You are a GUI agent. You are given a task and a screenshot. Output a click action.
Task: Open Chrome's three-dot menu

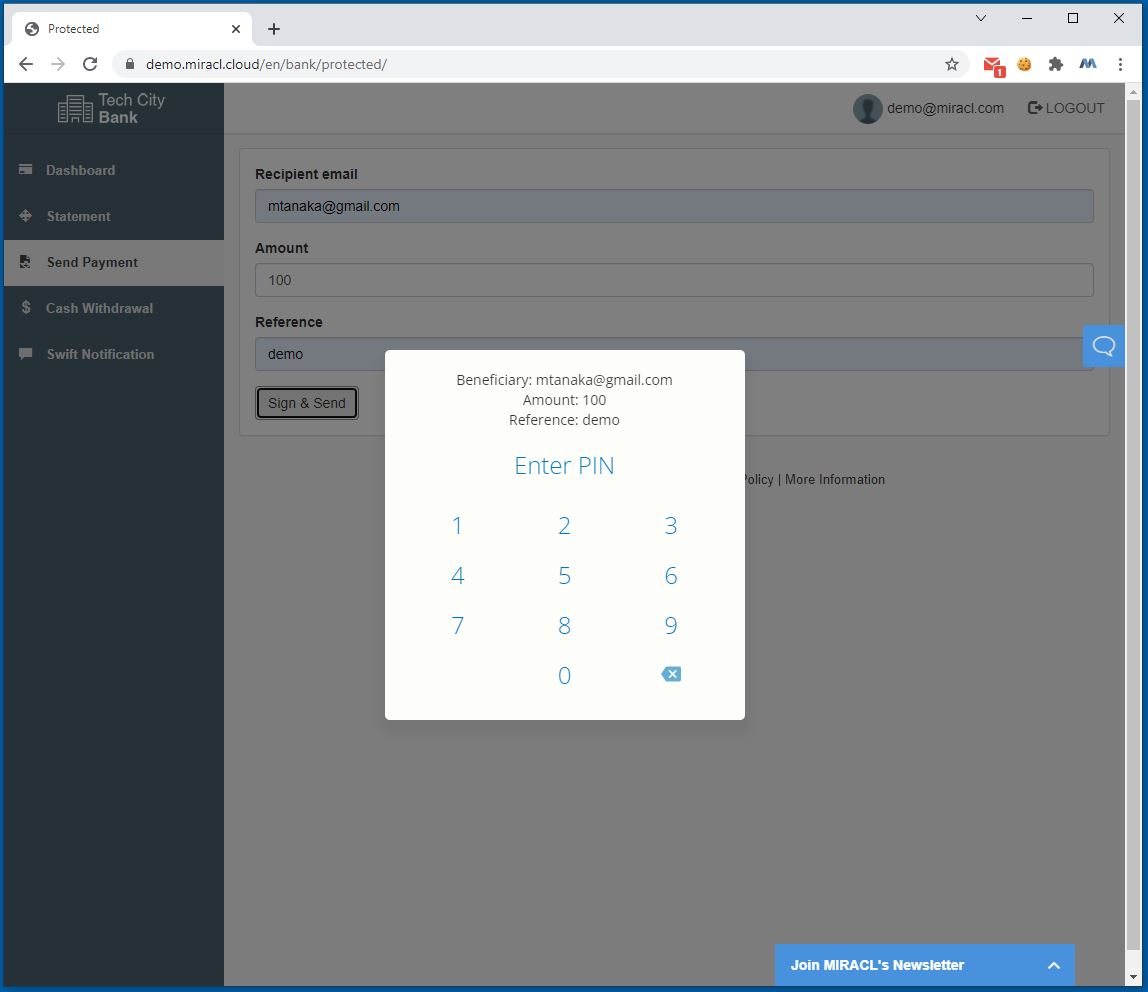[1120, 63]
